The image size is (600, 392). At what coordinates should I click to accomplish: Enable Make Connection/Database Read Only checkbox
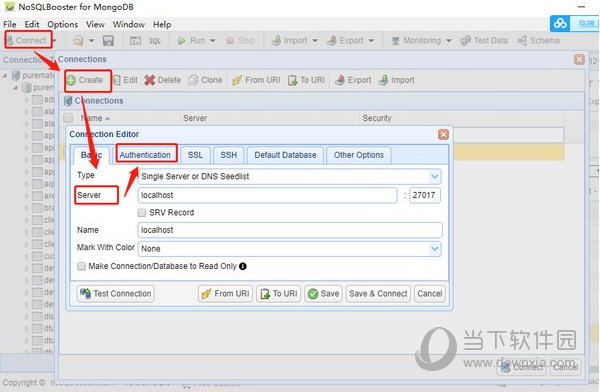coord(81,266)
